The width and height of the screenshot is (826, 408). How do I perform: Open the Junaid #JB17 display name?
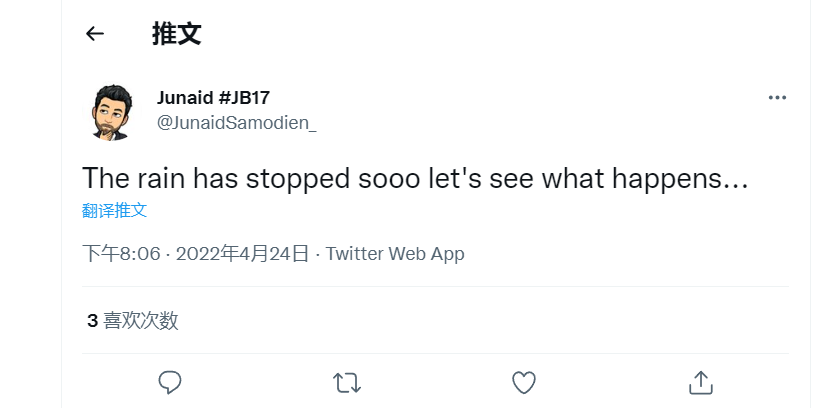point(213,97)
